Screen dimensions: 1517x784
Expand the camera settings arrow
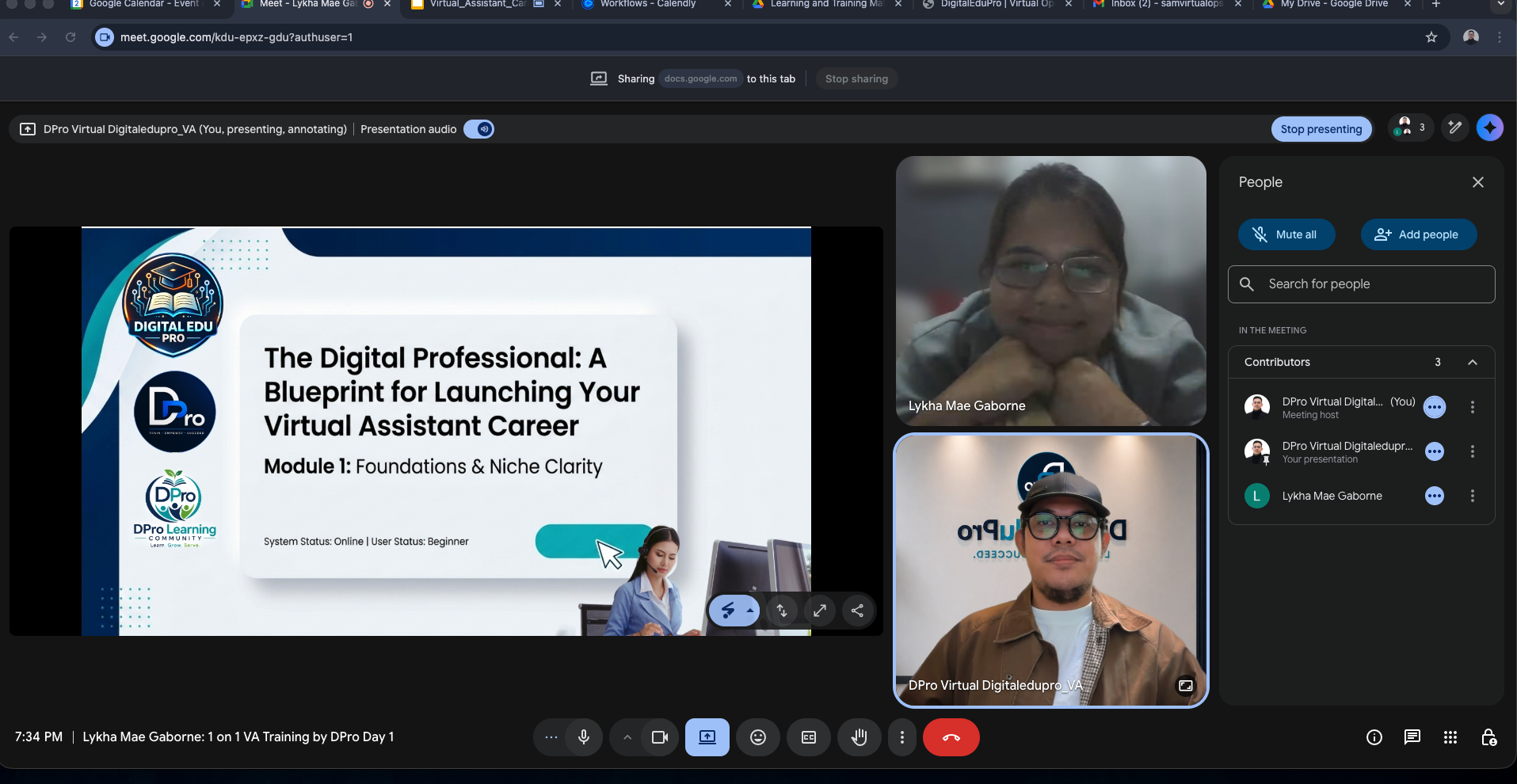coord(627,737)
